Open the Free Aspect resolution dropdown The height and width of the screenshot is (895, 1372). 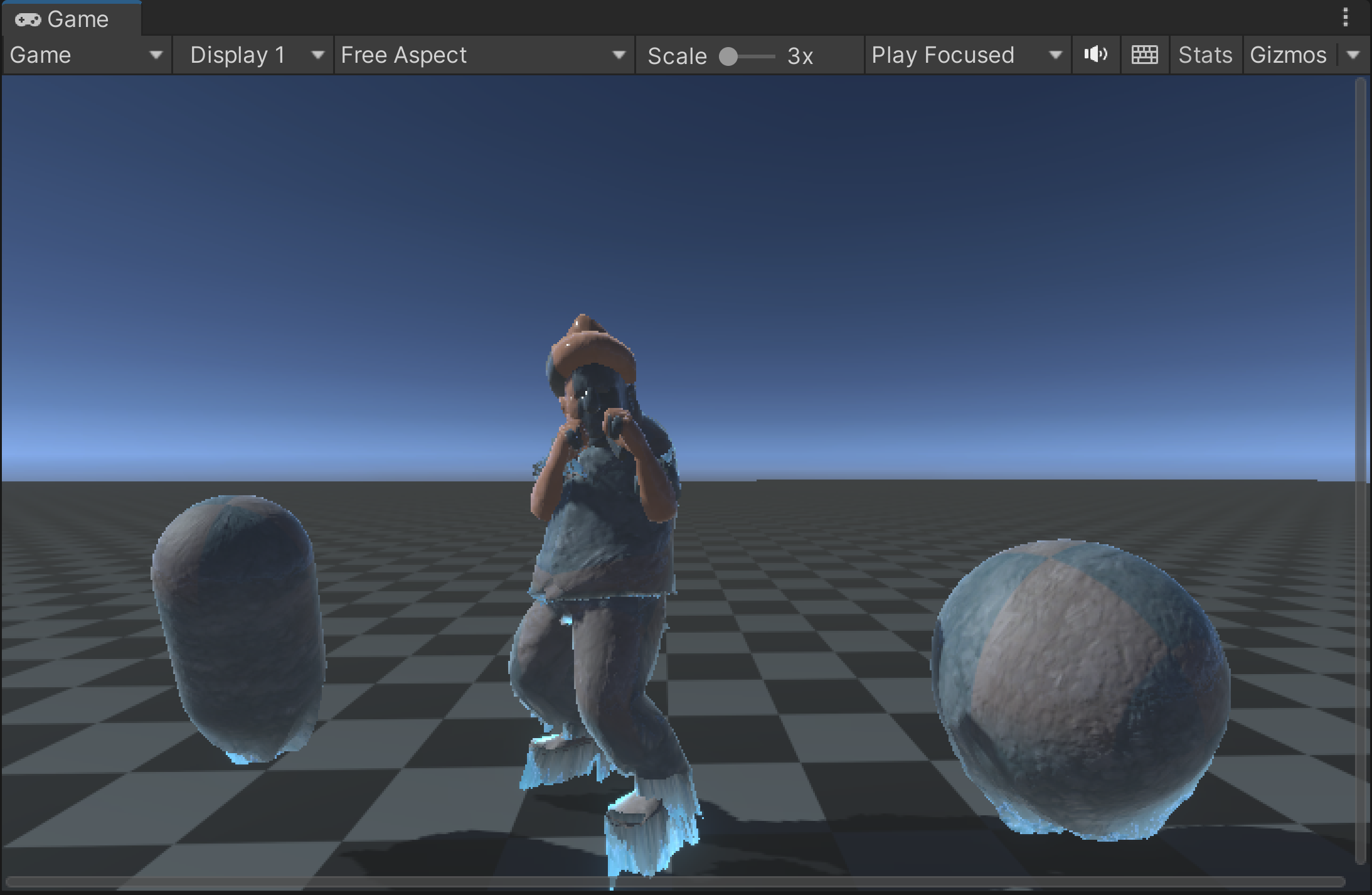pyautogui.click(x=484, y=55)
